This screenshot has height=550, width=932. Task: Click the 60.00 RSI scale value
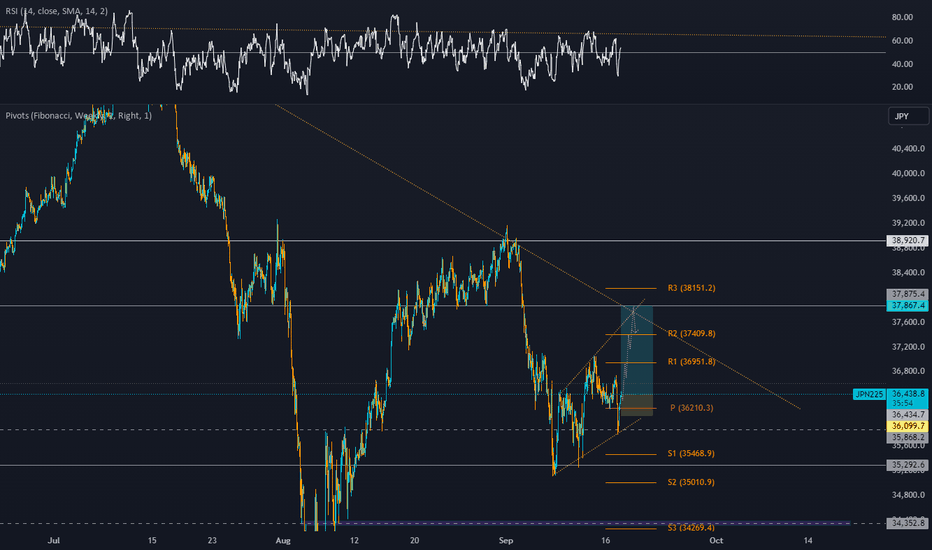click(902, 40)
